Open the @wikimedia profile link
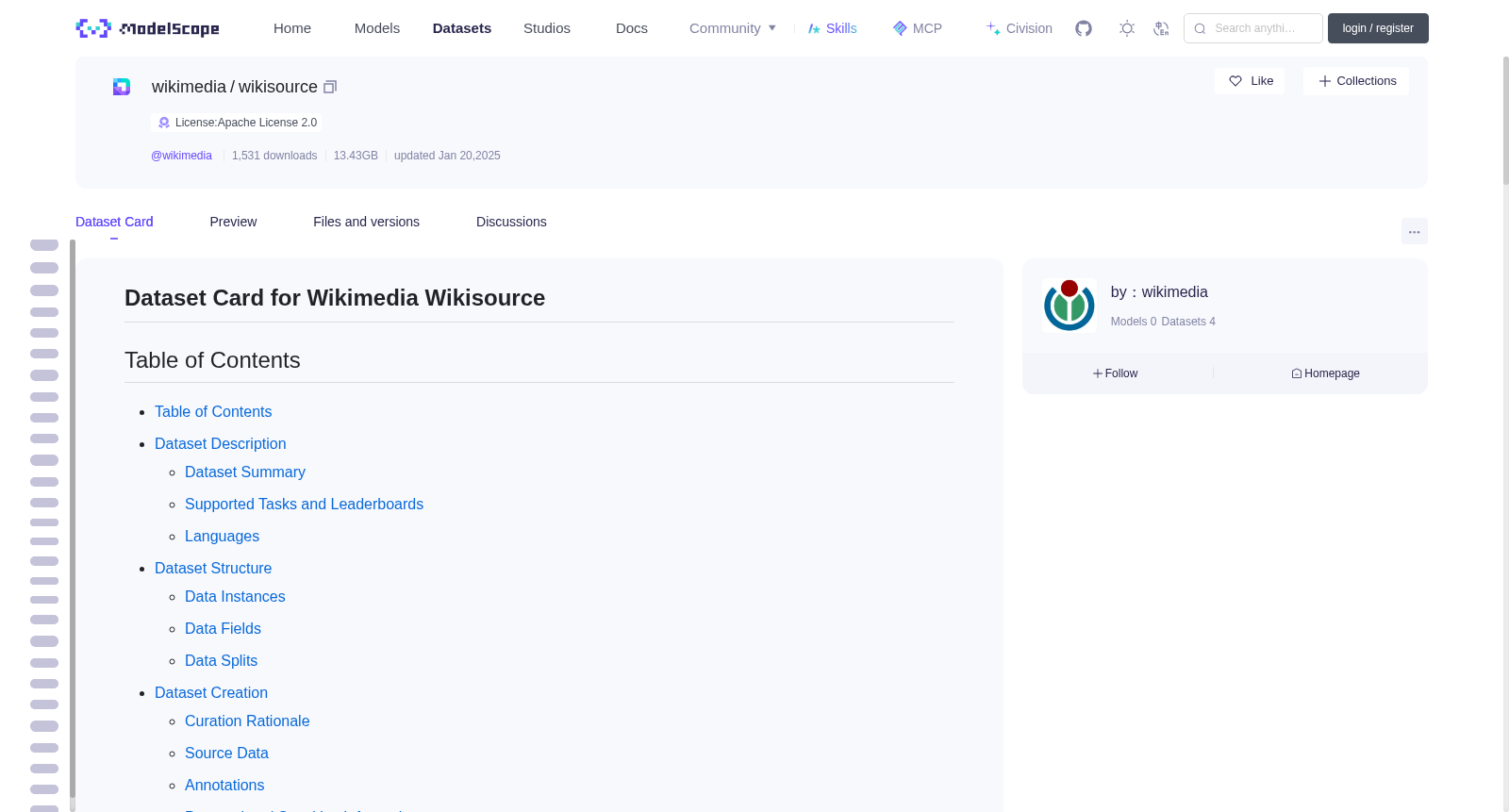The width and height of the screenshot is (1509, 812). click(x=181, y=156)
